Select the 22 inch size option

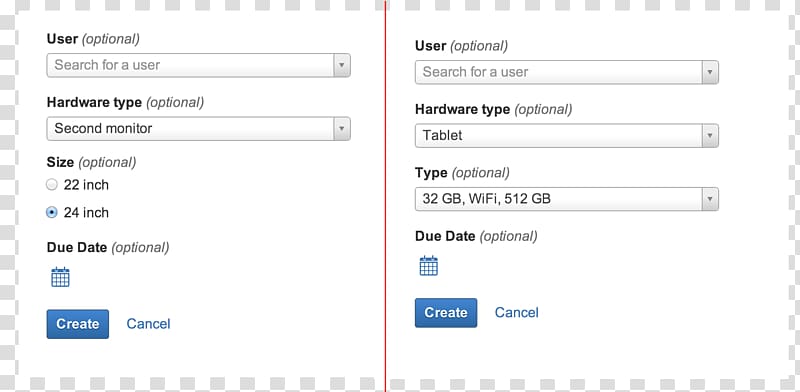[x=52, y=185]
